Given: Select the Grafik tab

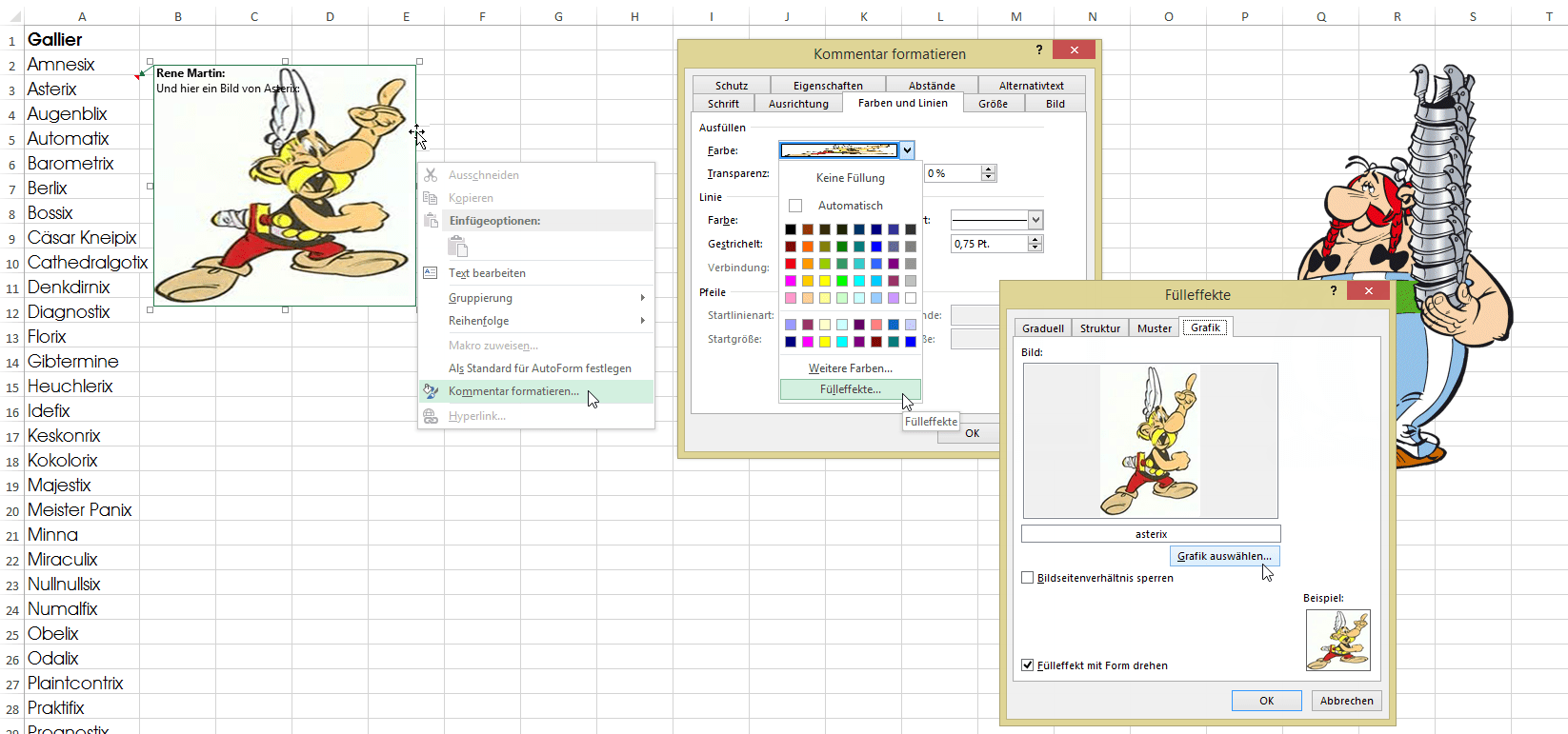Looking at the screenshot, I should 1206,327.
